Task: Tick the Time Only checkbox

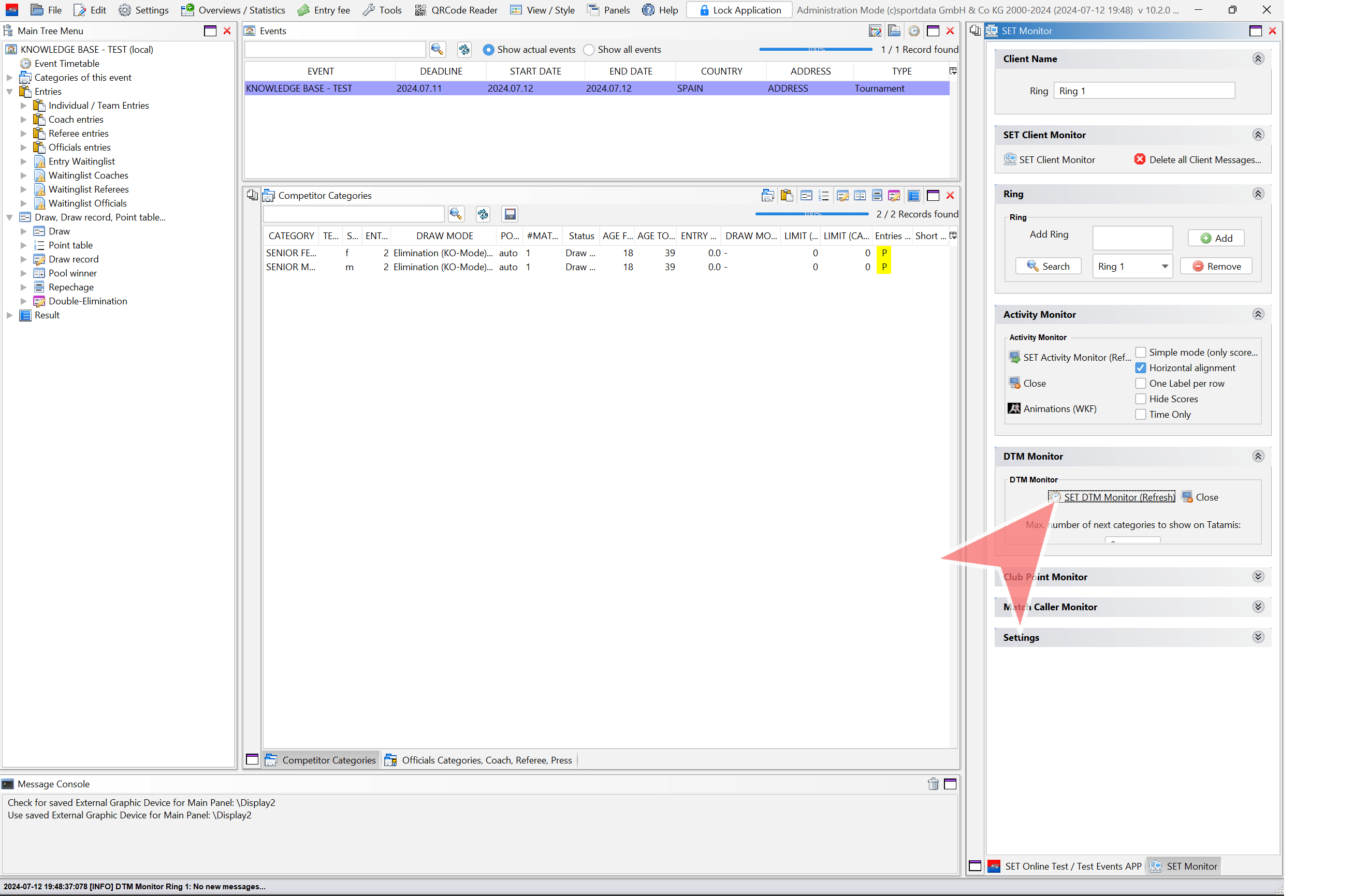Action: click(1140, 414)
